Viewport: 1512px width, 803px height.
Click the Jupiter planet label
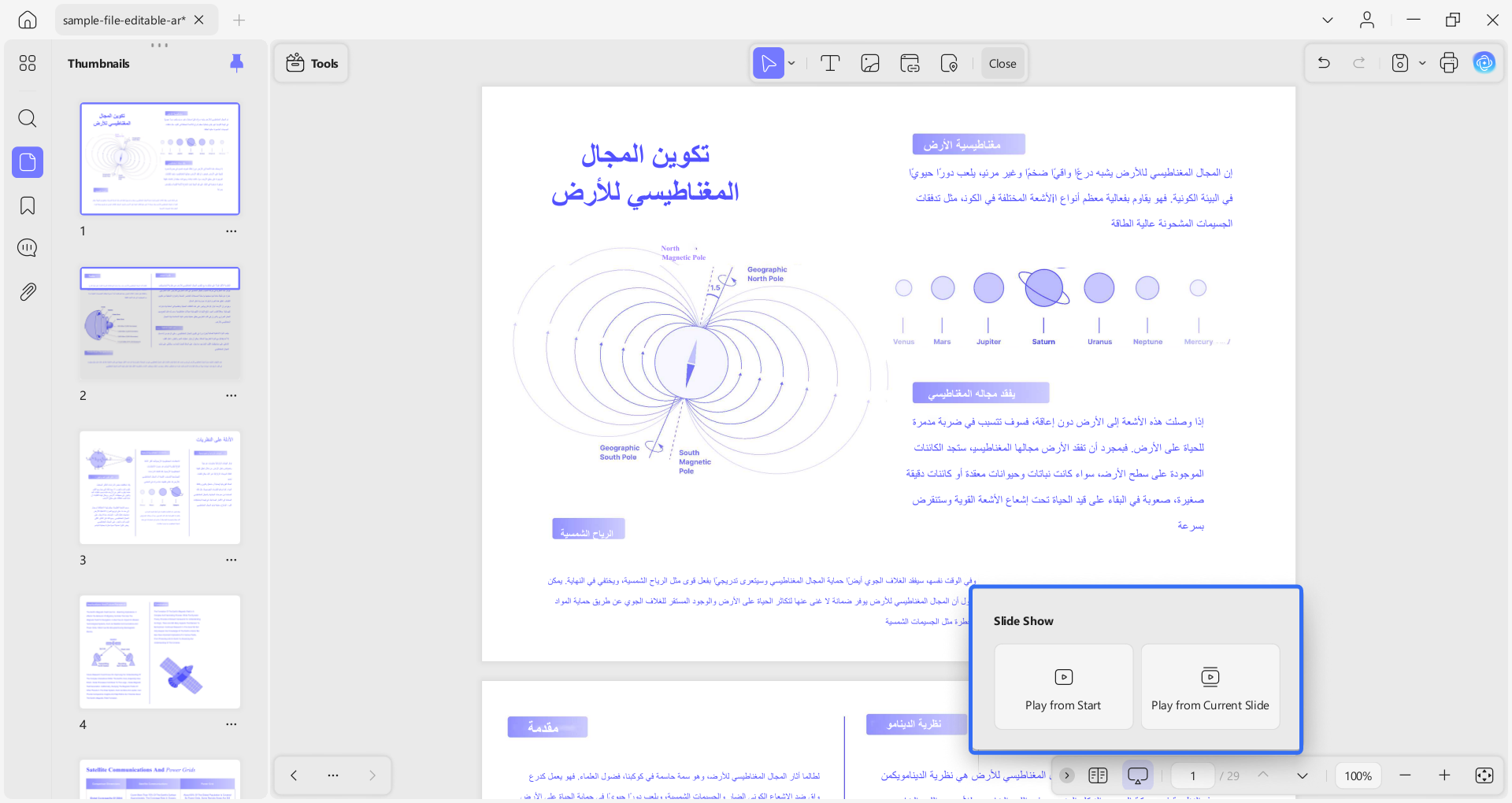[x=988, y=342]
